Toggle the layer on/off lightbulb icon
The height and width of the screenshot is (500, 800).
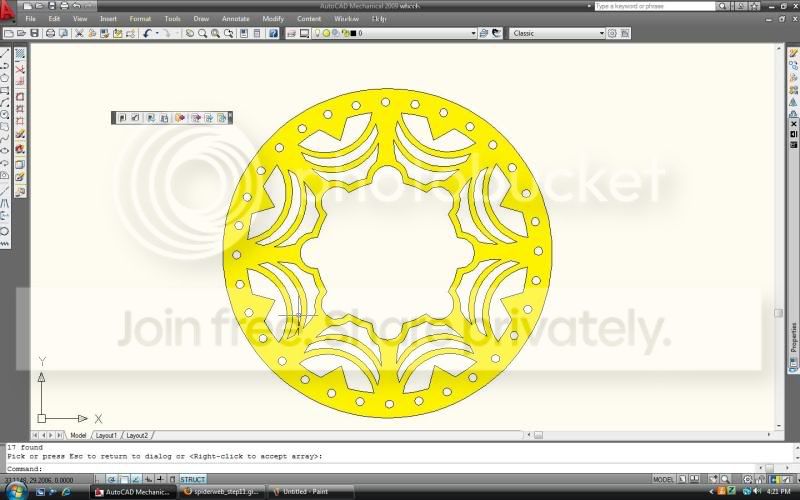tap(317, 33)
